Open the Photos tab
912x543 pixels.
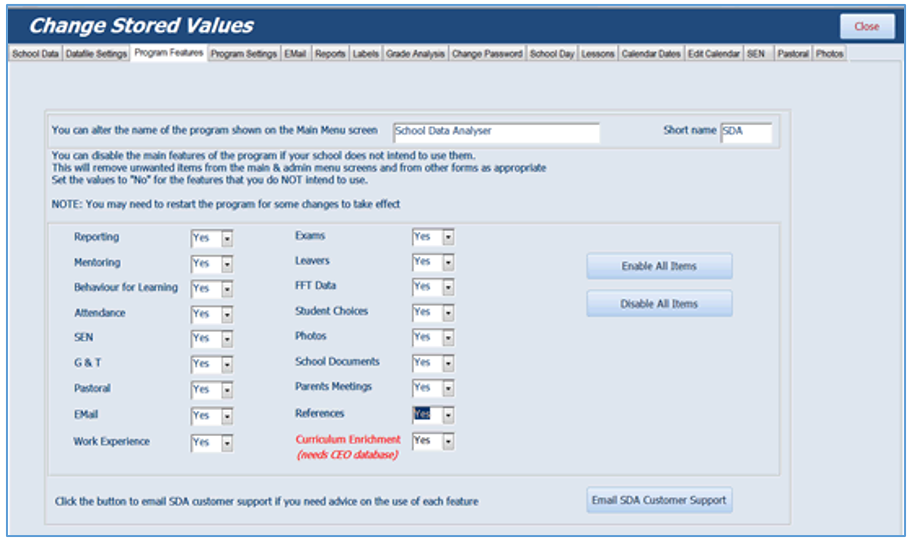click(829, 53)
